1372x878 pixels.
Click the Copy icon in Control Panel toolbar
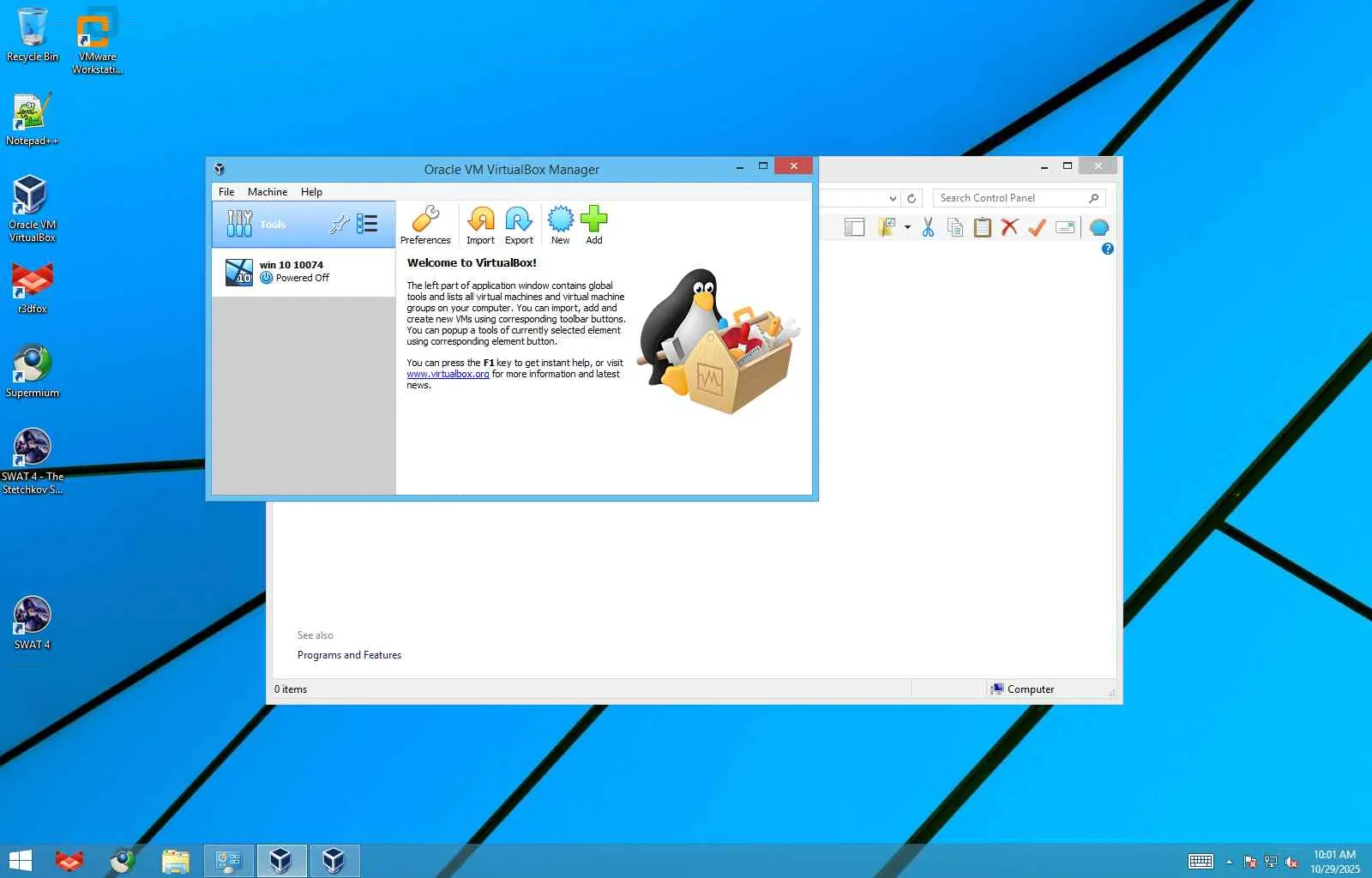pyautogui.click(x=954, y=227)
